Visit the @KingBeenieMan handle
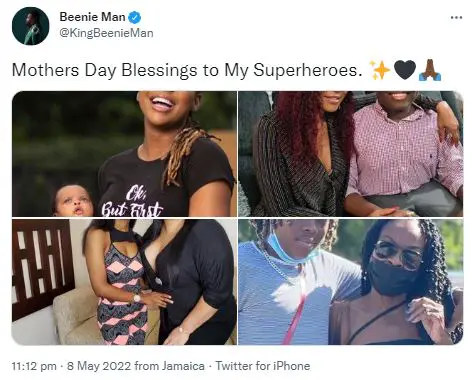 click(x=106, y=33)
